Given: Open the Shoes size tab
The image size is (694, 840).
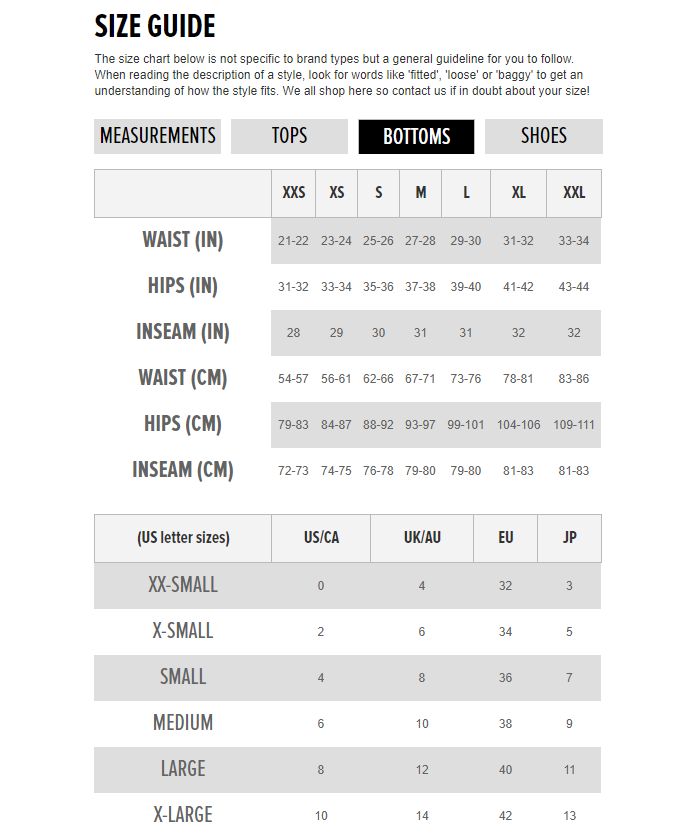Looking at the screenshot, I should [x=543, y=136].
